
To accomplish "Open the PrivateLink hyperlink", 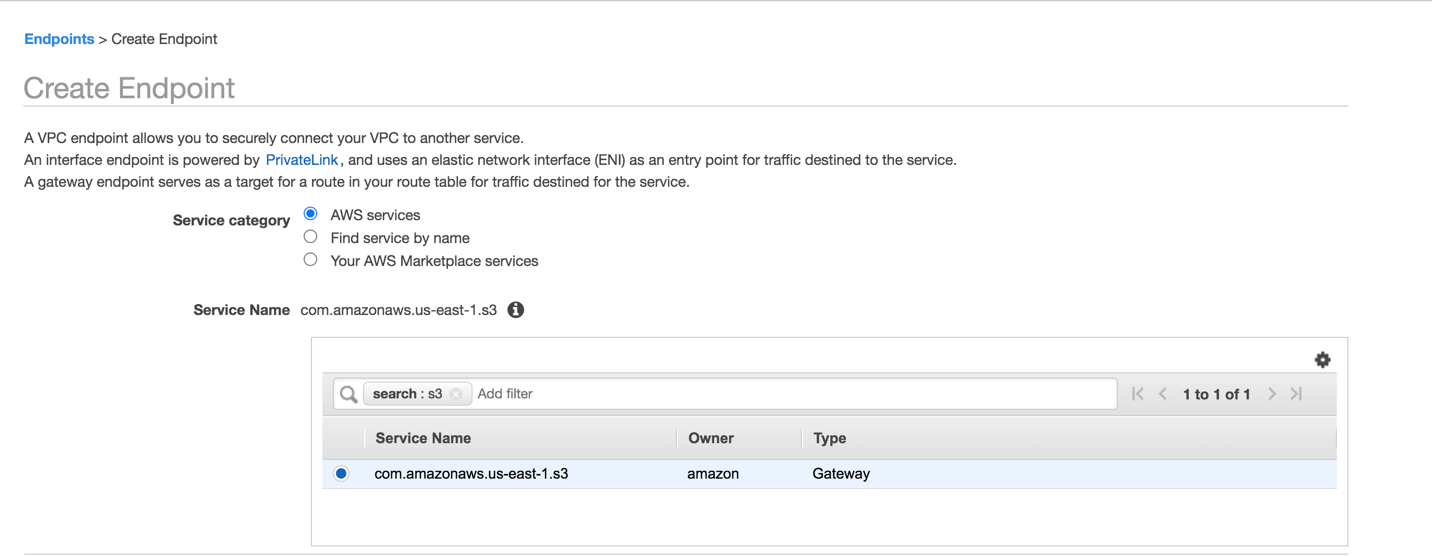I will 302,160.
